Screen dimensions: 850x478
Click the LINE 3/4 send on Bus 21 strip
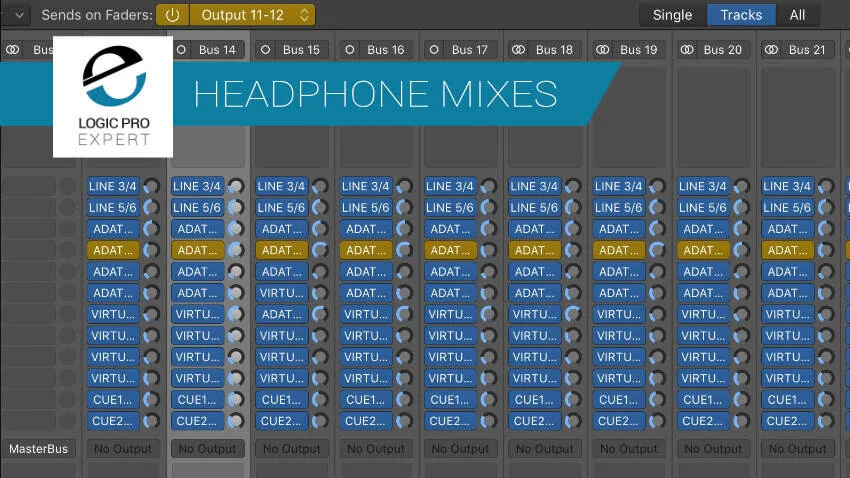coord(788,186)
